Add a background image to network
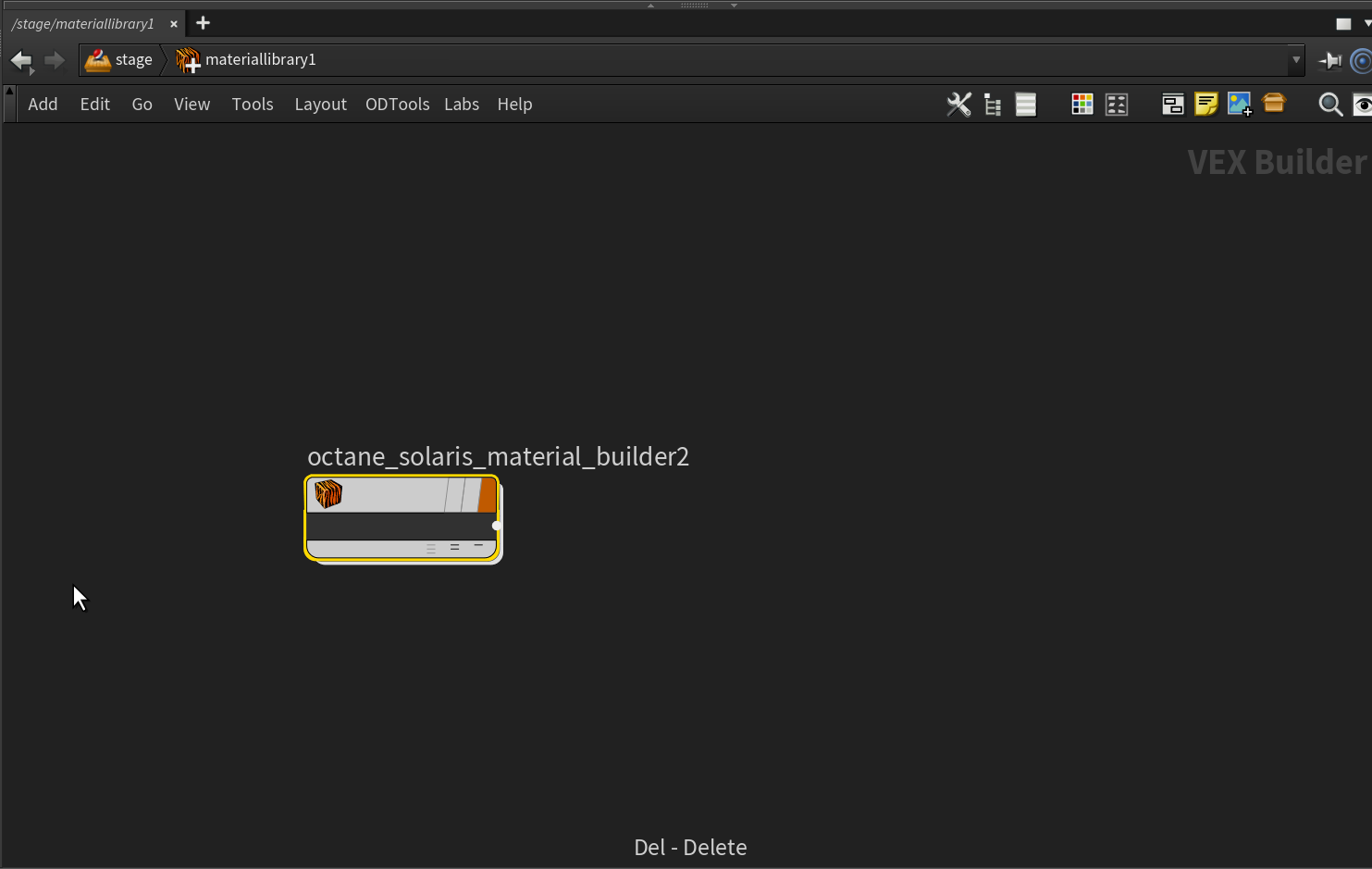This screenshot has height=869, width=1372. 1240,105
